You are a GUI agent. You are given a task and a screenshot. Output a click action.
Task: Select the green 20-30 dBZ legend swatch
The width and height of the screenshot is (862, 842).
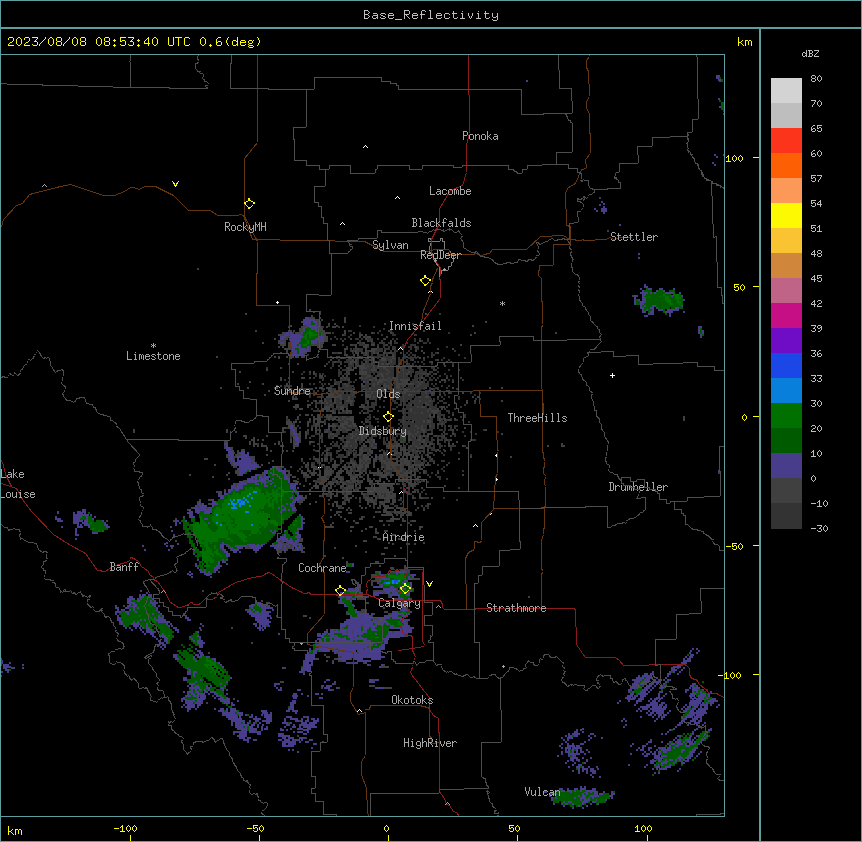pyautogui.click(x=786, y=416)
